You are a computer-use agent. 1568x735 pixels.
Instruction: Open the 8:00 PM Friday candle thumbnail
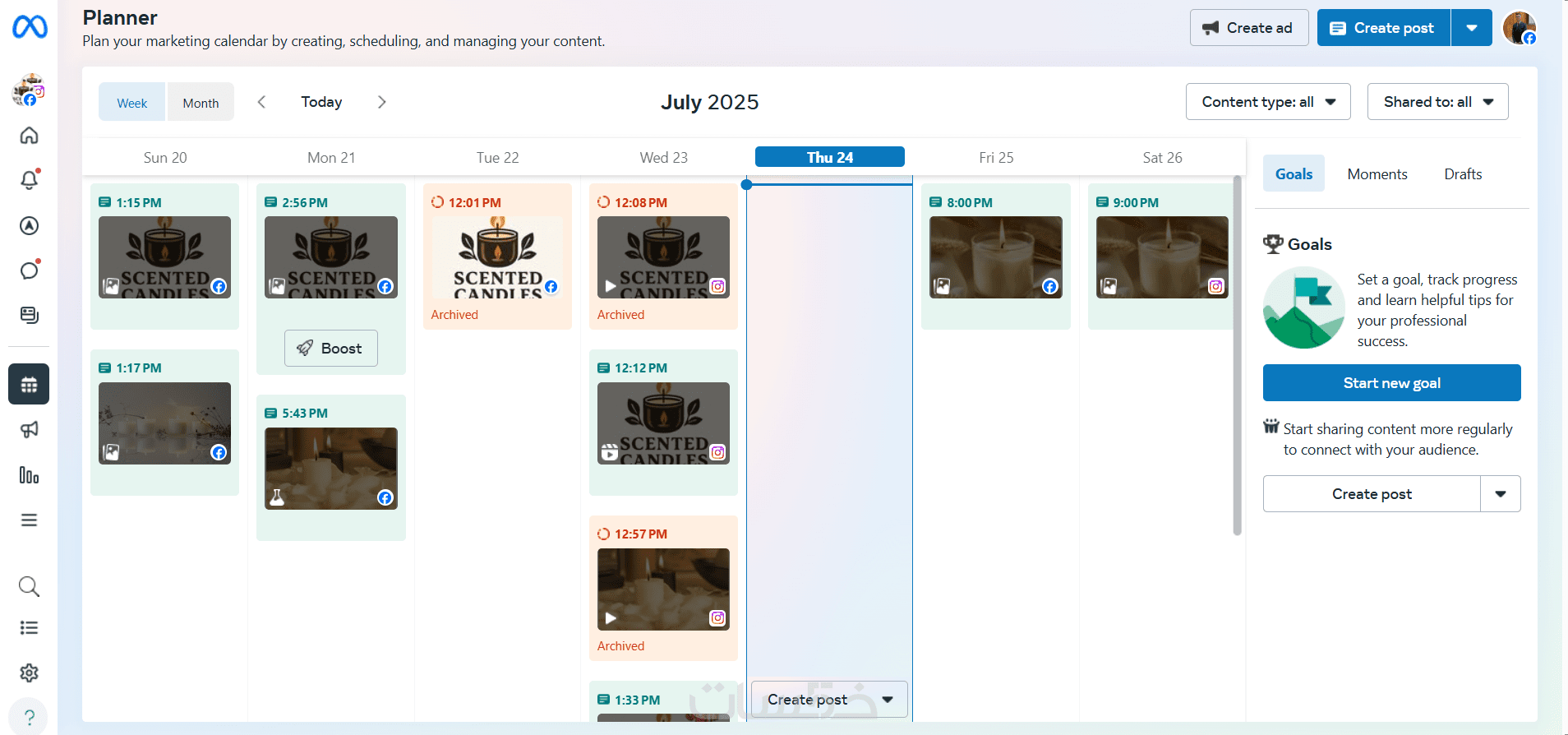(x=996, y=257)
